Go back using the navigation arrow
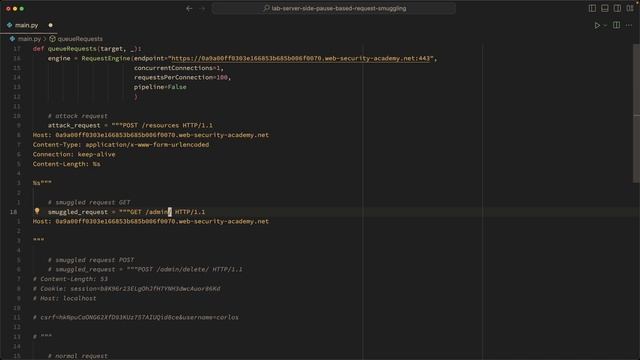This screenshot has height=360, width=640. point(189,8)
